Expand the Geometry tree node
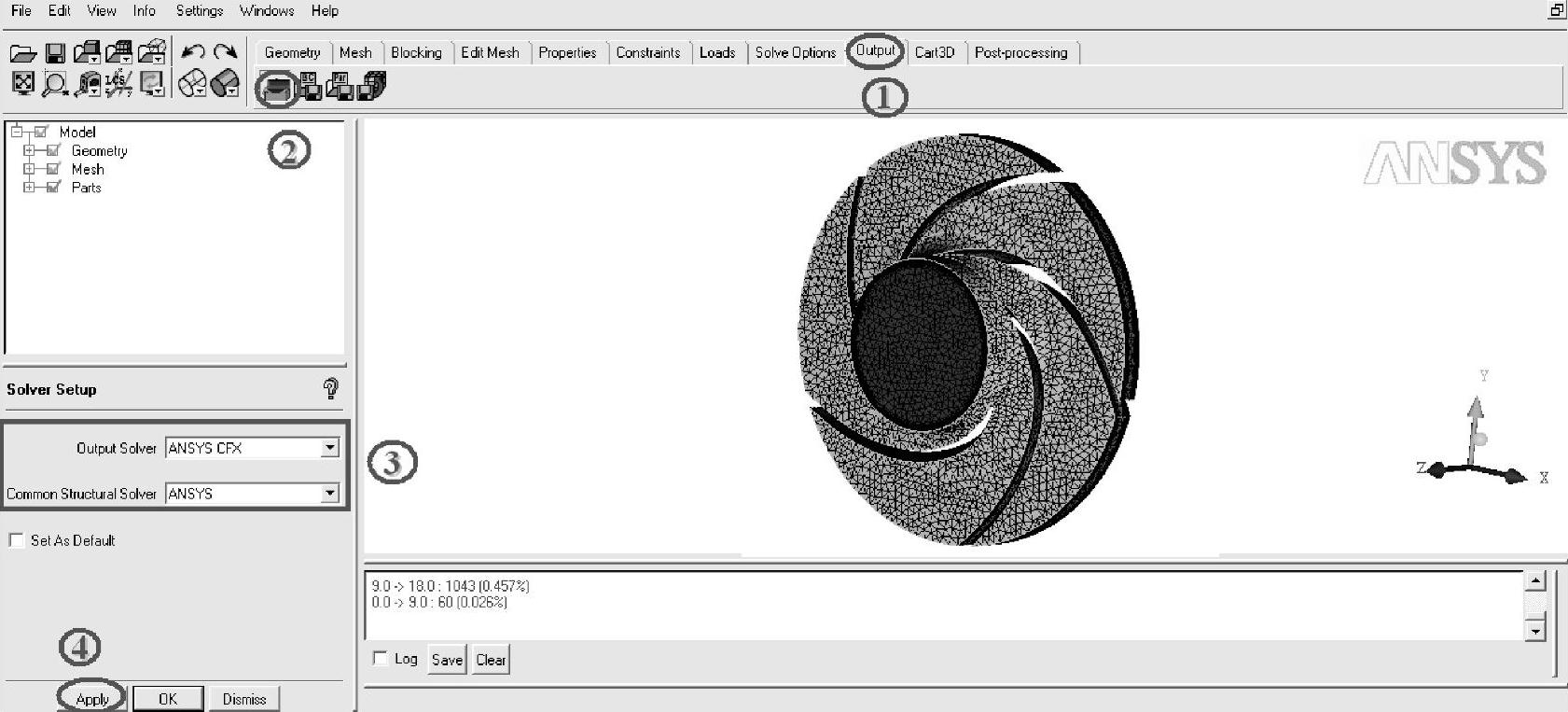Screen dimensions: 1568x712 (29, 150)
